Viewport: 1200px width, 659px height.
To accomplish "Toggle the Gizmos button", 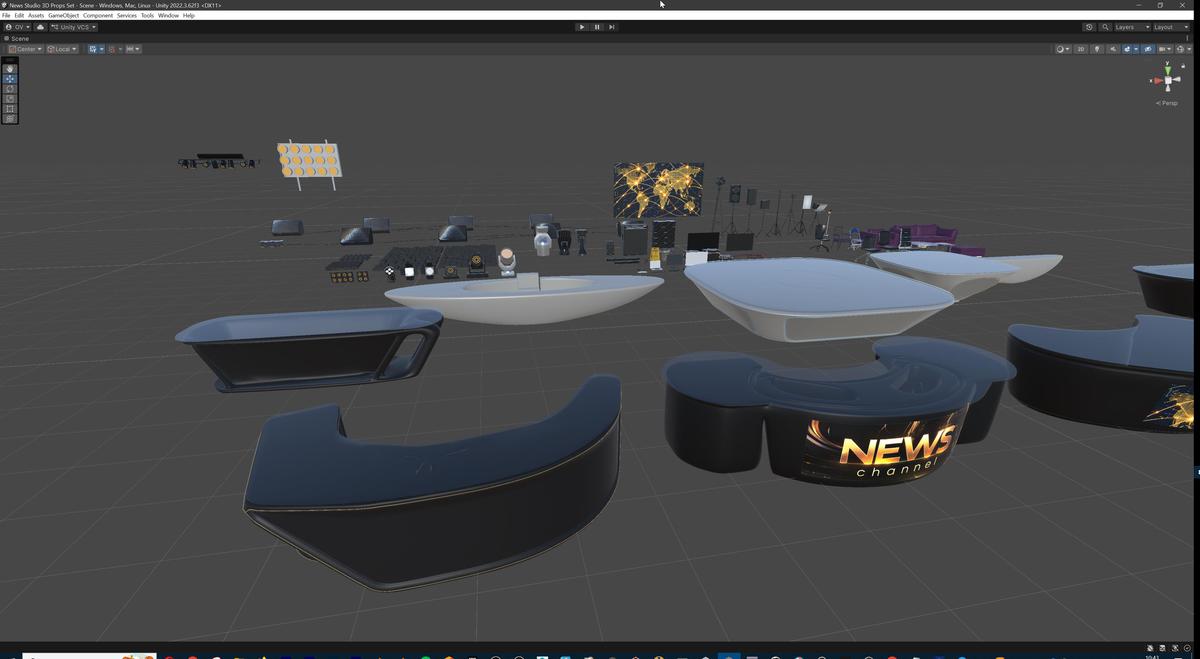I will click(1180, 49).
